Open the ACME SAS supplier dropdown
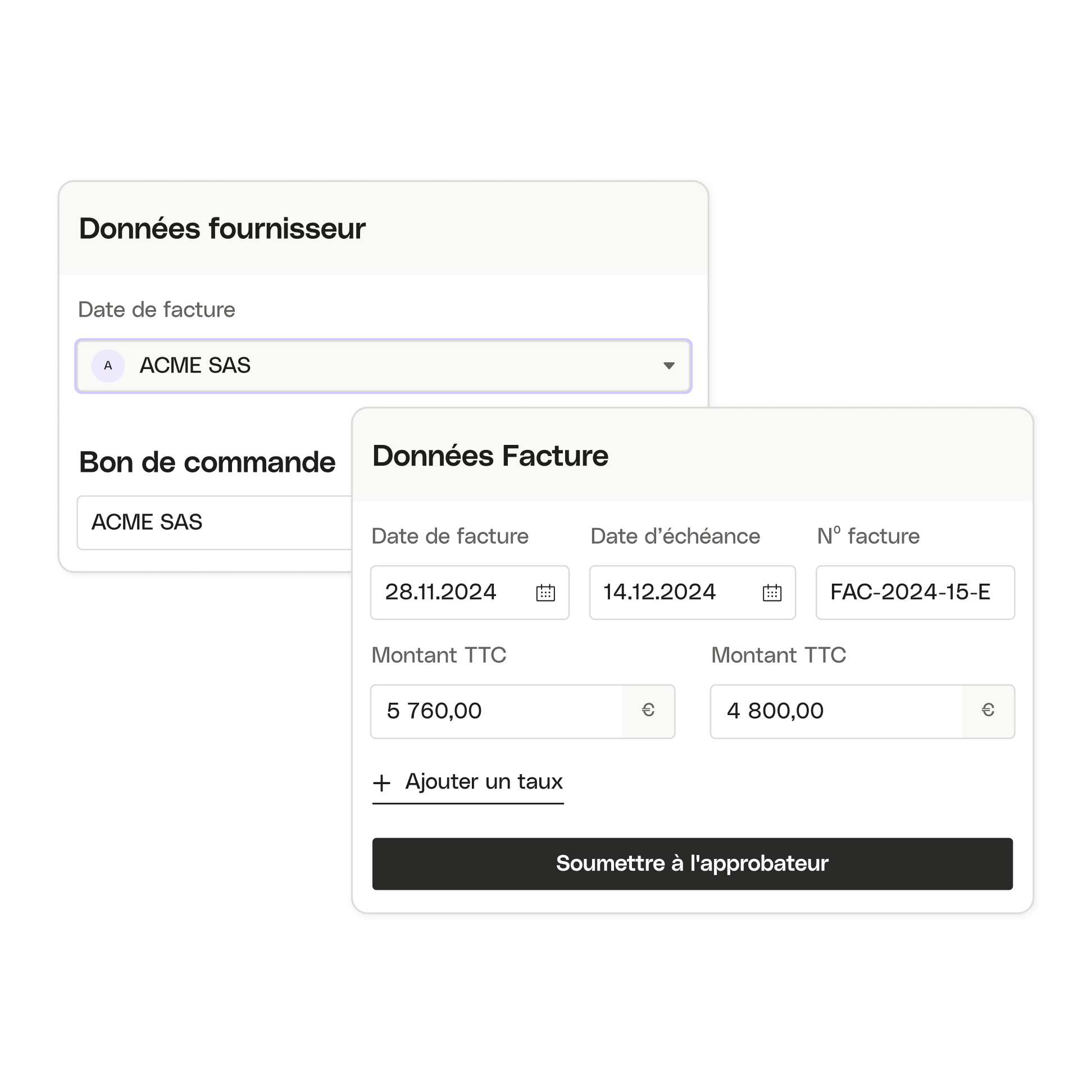This screenshot has height=1092, width=1092. point(383,366)
